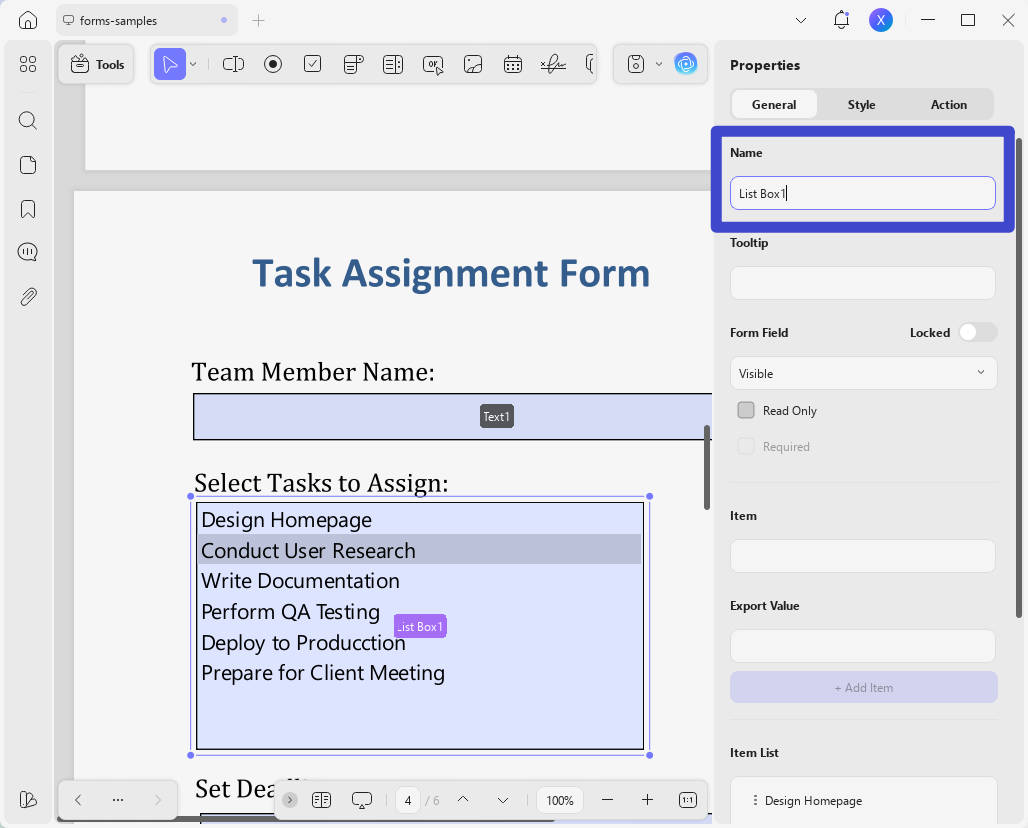Select the date field tool
1028x828 pixels.
click(x=513, y=64)
